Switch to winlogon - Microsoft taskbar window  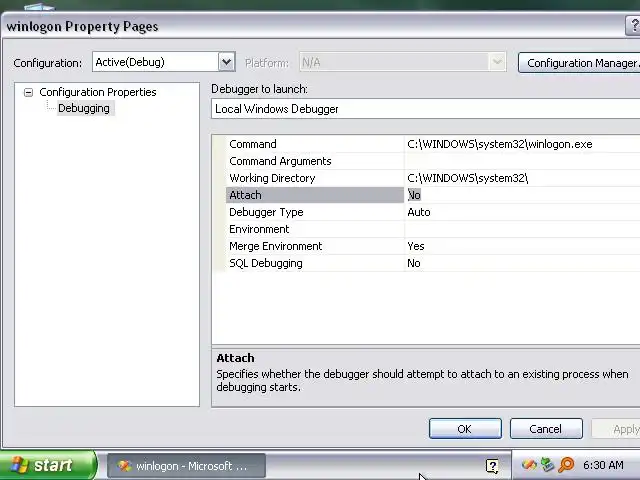[186, 466]
